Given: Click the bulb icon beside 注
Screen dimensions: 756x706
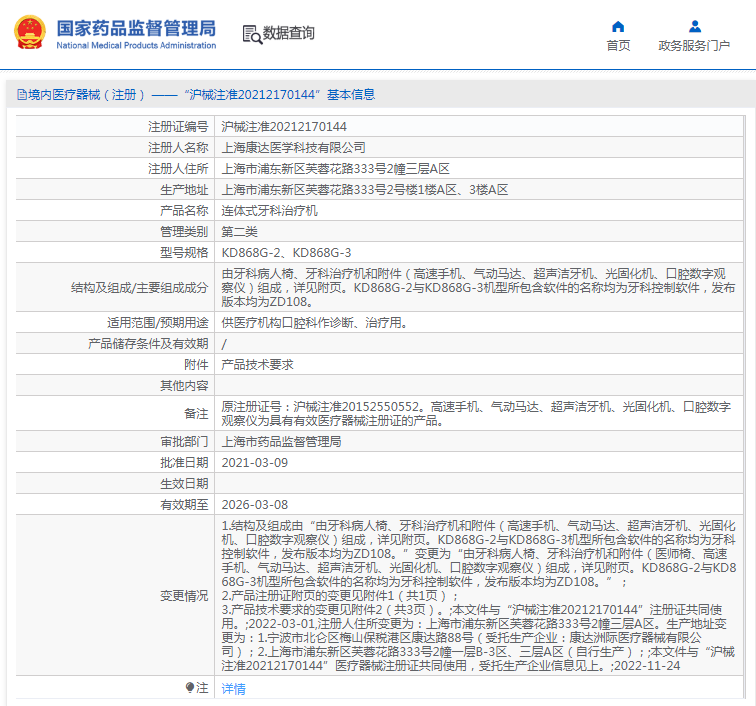Looking at the screenshot, I should pos(190,687).
